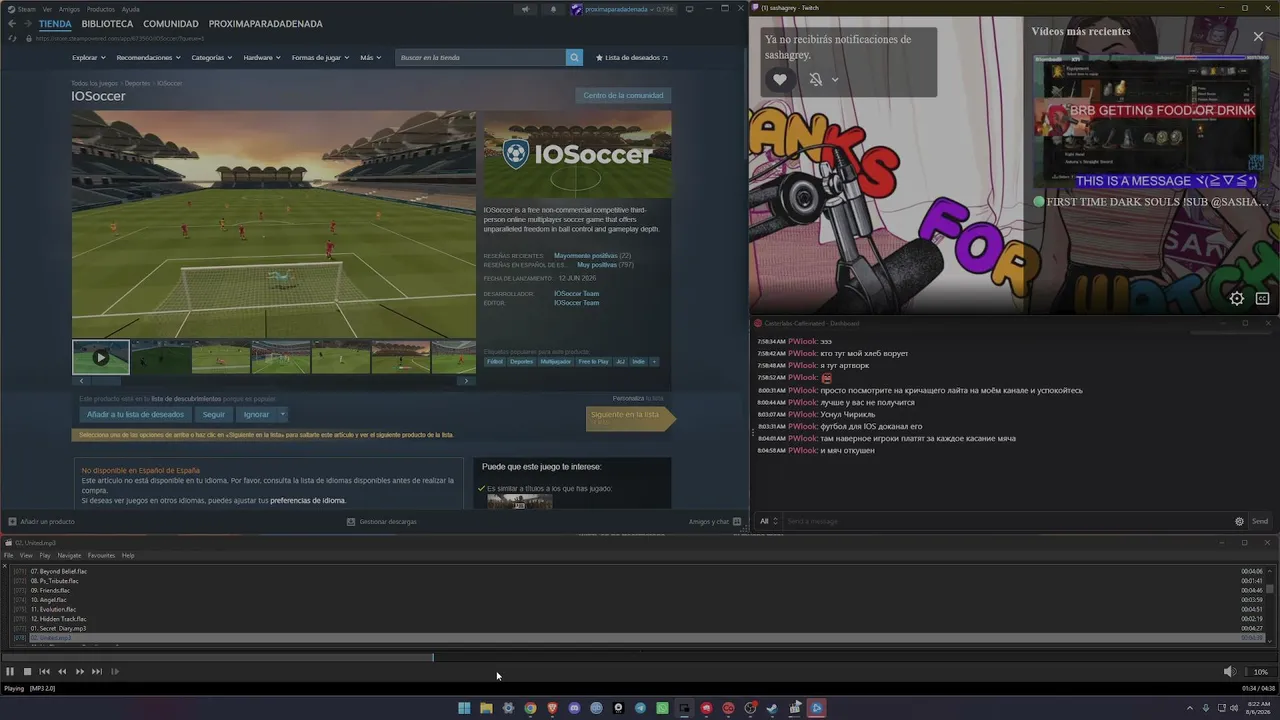Click the Send button in chat
Image resolution: width=1280 pixels, height=720 pixels.
tap(1260, 521)
